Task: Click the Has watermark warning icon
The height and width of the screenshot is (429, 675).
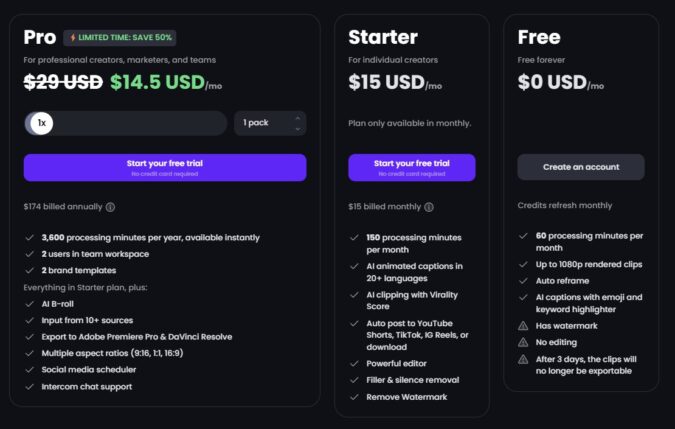Action: tap(525, 324)
